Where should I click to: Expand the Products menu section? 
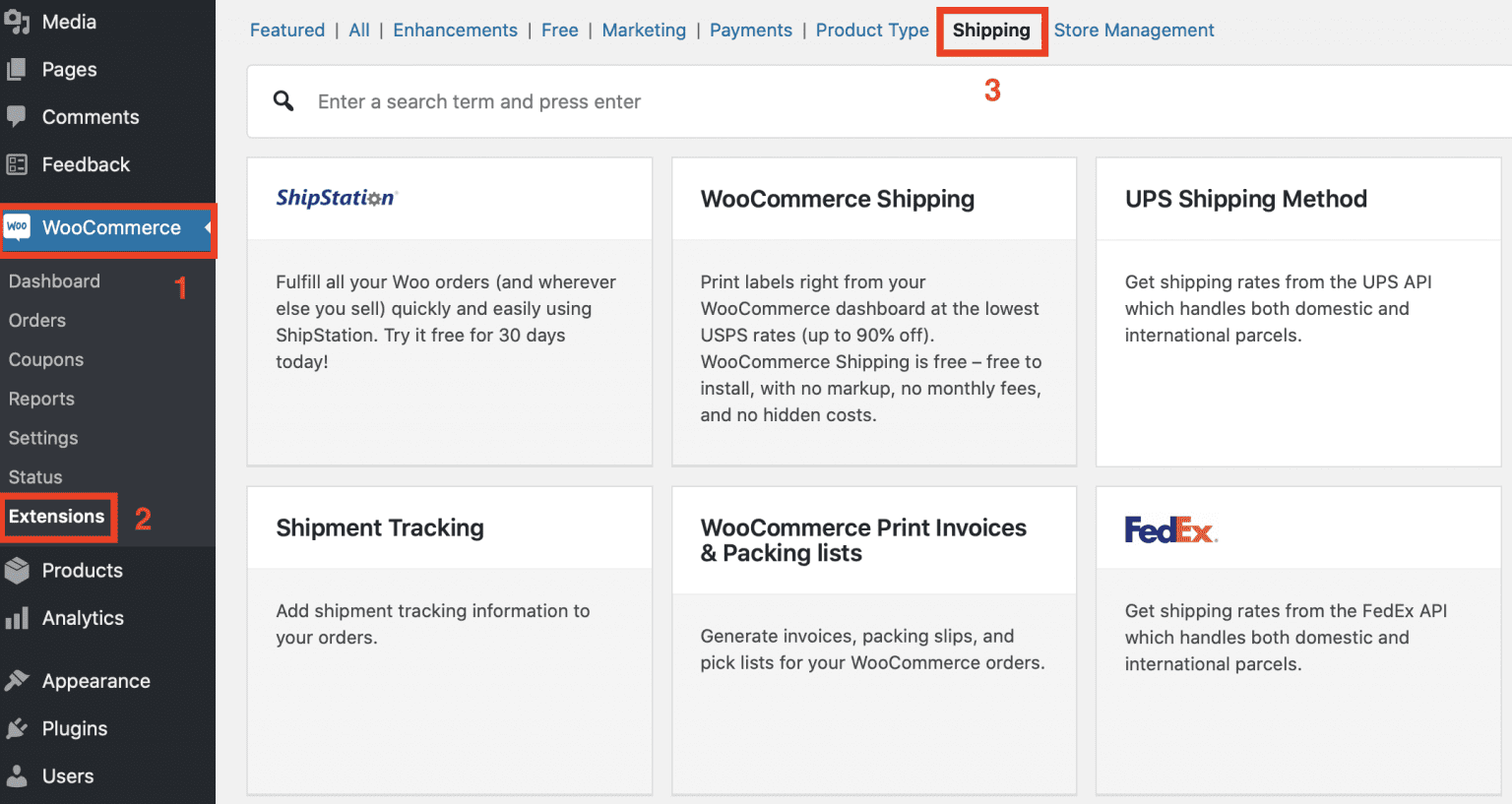tap(82, 570)
